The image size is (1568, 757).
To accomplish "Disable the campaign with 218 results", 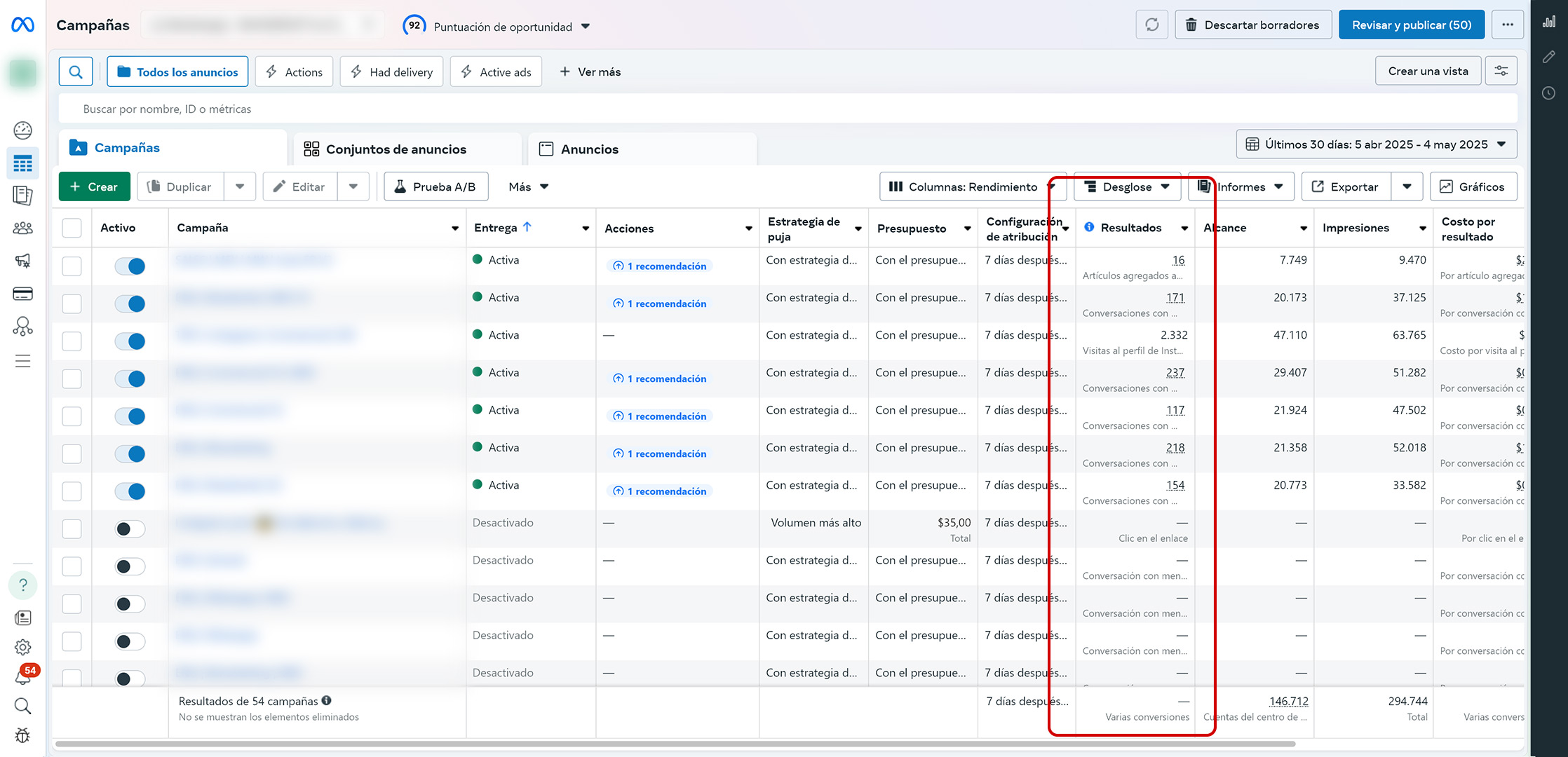I will click(x=130, y=453).
